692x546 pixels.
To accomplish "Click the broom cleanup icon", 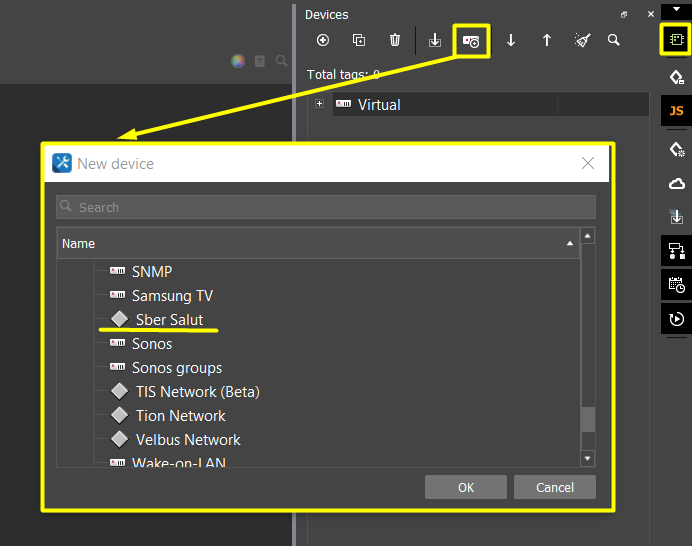I will point(583,40).
